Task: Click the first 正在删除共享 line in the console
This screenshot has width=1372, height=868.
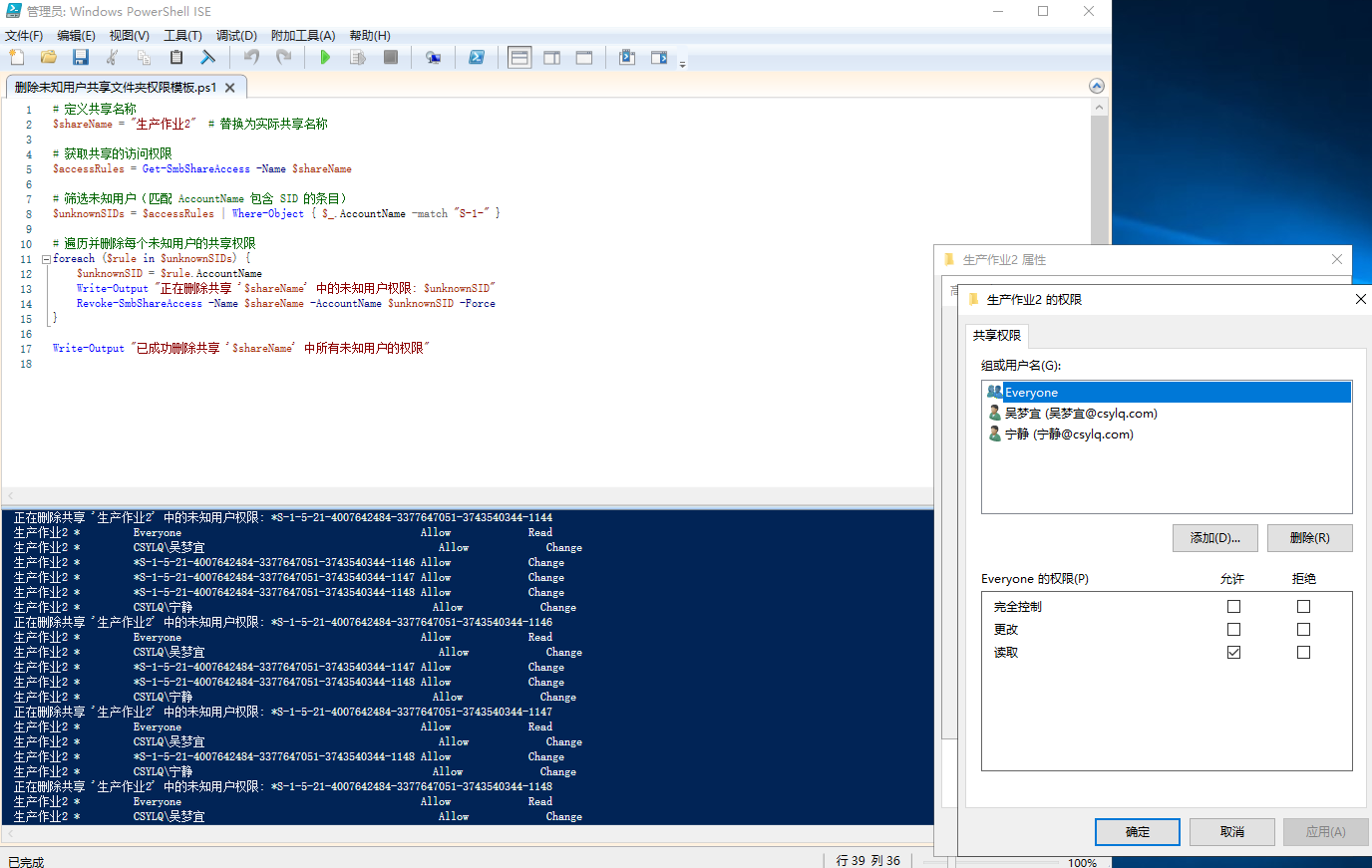Action: [283, 518]
